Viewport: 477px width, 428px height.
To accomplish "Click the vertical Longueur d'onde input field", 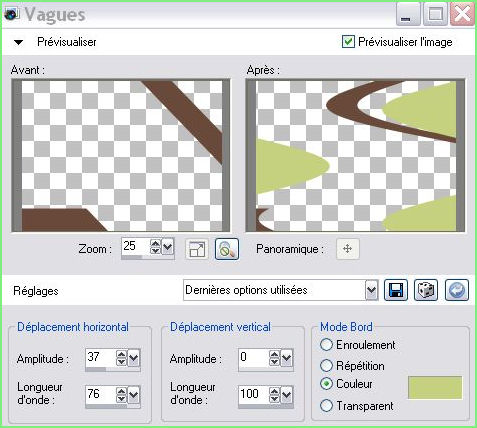I will [x=254, y=395].
